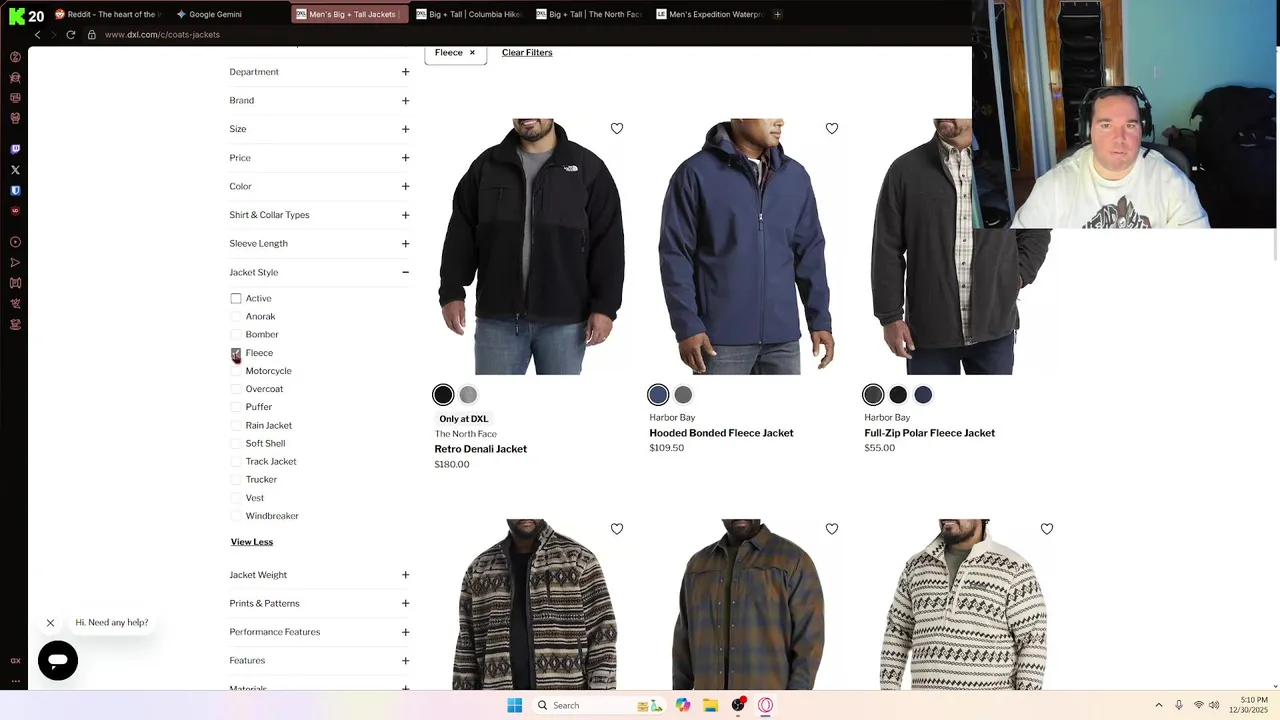Click the sidebar send-arrow flow icon
This screenshot has height=720, width=1280.
[15, 263]
